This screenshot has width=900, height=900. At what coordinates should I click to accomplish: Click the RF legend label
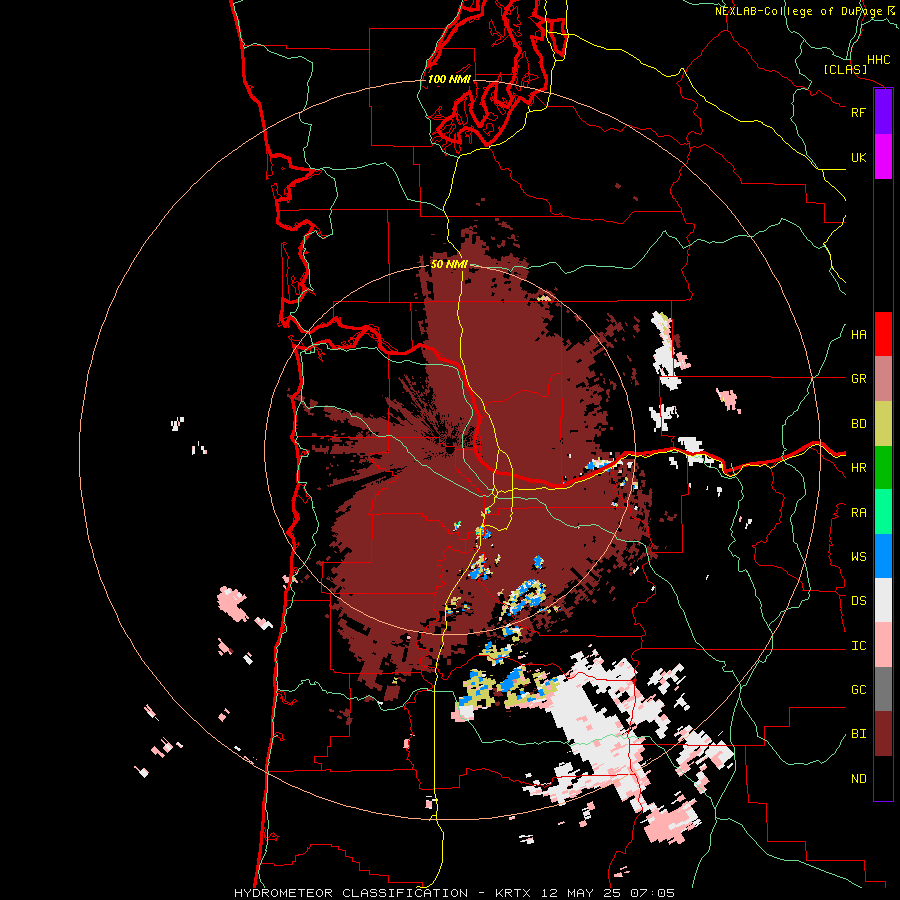click(x=858, y=112)
